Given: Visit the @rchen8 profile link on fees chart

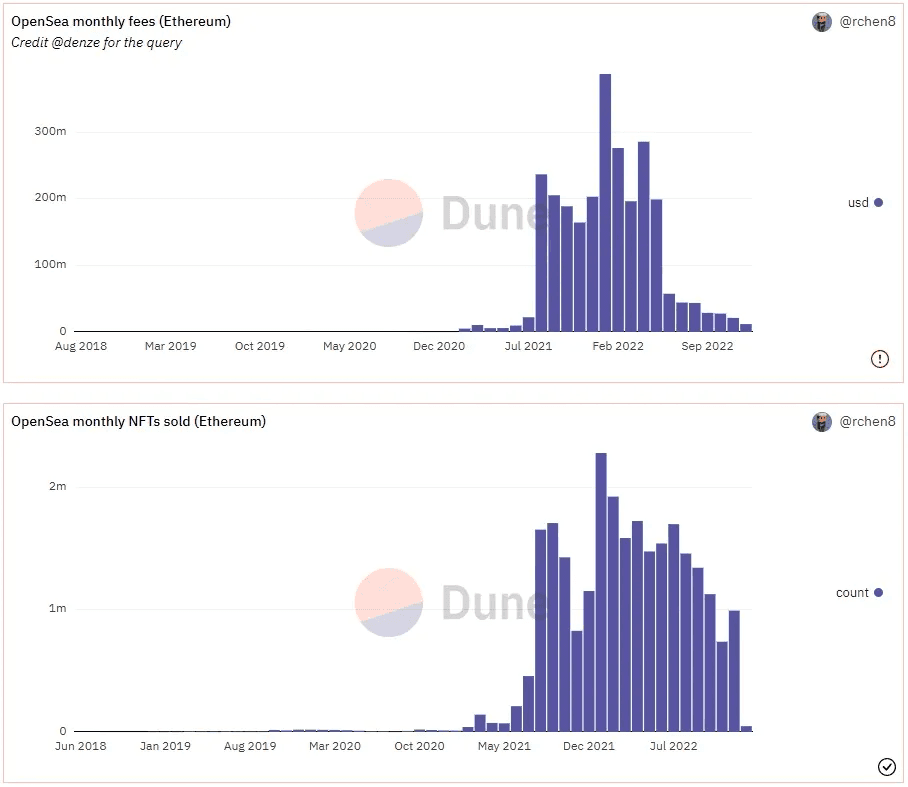Looking at the screenshot, I should (x=867, y=21).
